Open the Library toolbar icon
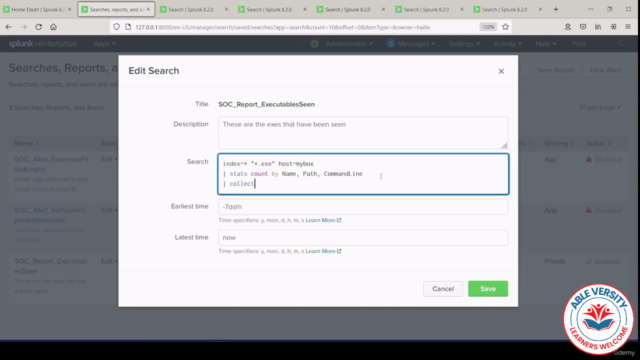 pyautogui.click(x=598, y=27)
